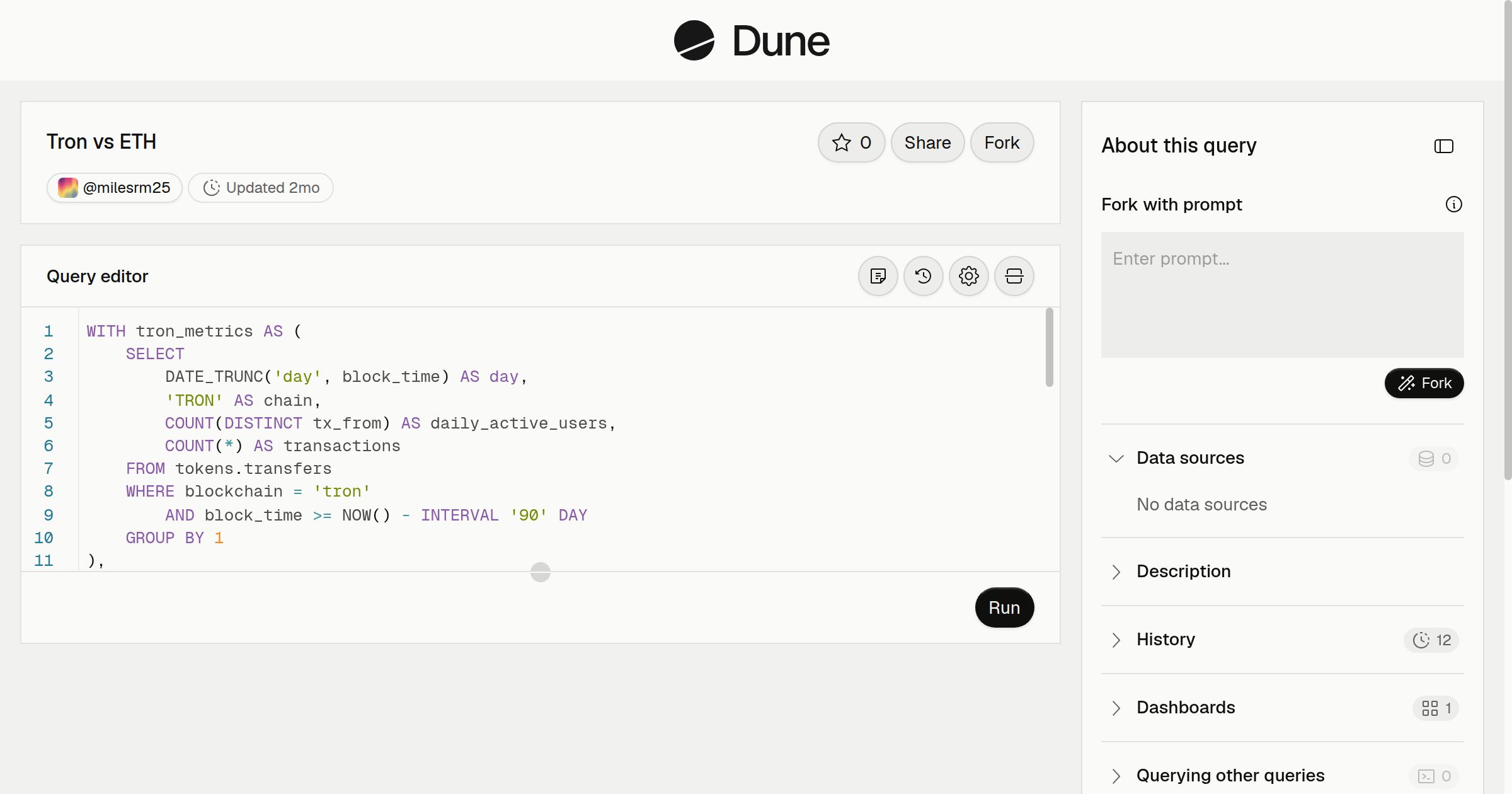Click the @milesrm25 avatar image
Image resolution: width=1512 pixels, height=794 pixels.
point(68,188)
